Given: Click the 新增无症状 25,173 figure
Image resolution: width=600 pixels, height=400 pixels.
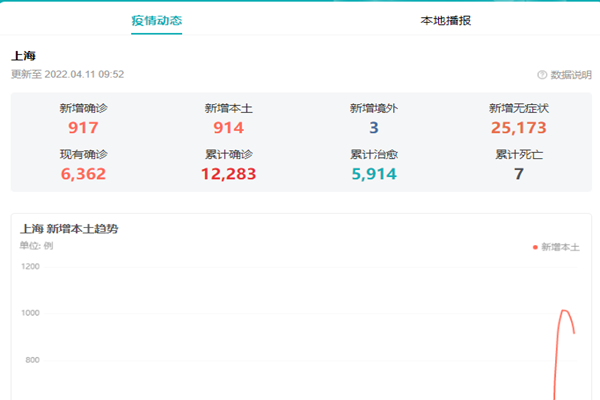Looking at the screenshot, I should coord(518,127).
